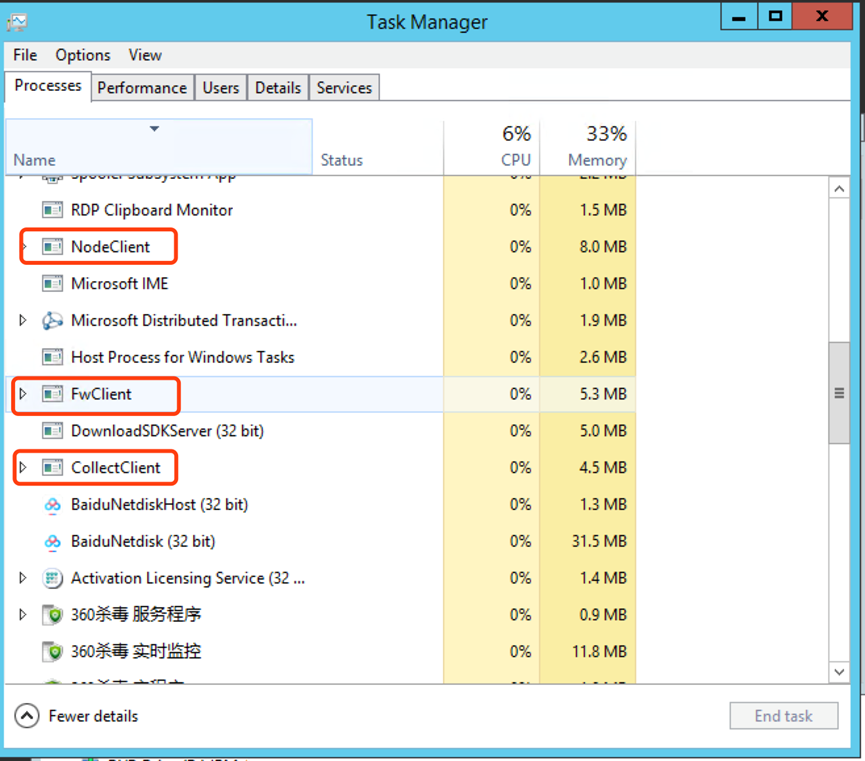Expand the CollectClient process group
865x761 pixels.
23,468
